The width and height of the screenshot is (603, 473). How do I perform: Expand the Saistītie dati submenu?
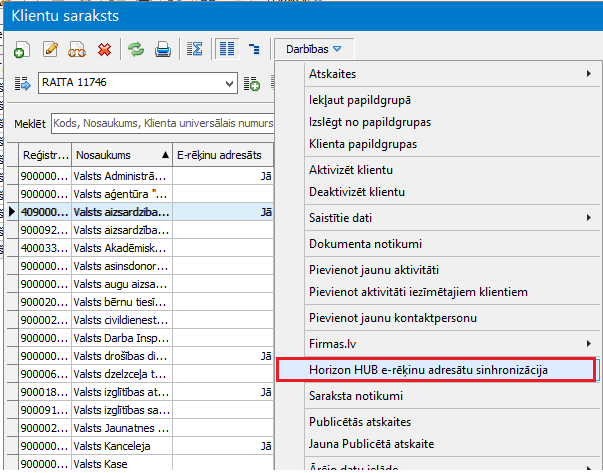pos(450,218)
